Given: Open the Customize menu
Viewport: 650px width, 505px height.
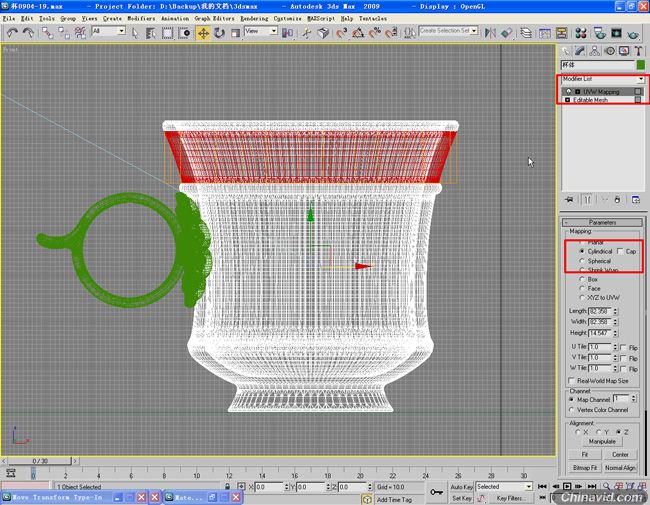Looking at the screenshot, I should 287,19.
